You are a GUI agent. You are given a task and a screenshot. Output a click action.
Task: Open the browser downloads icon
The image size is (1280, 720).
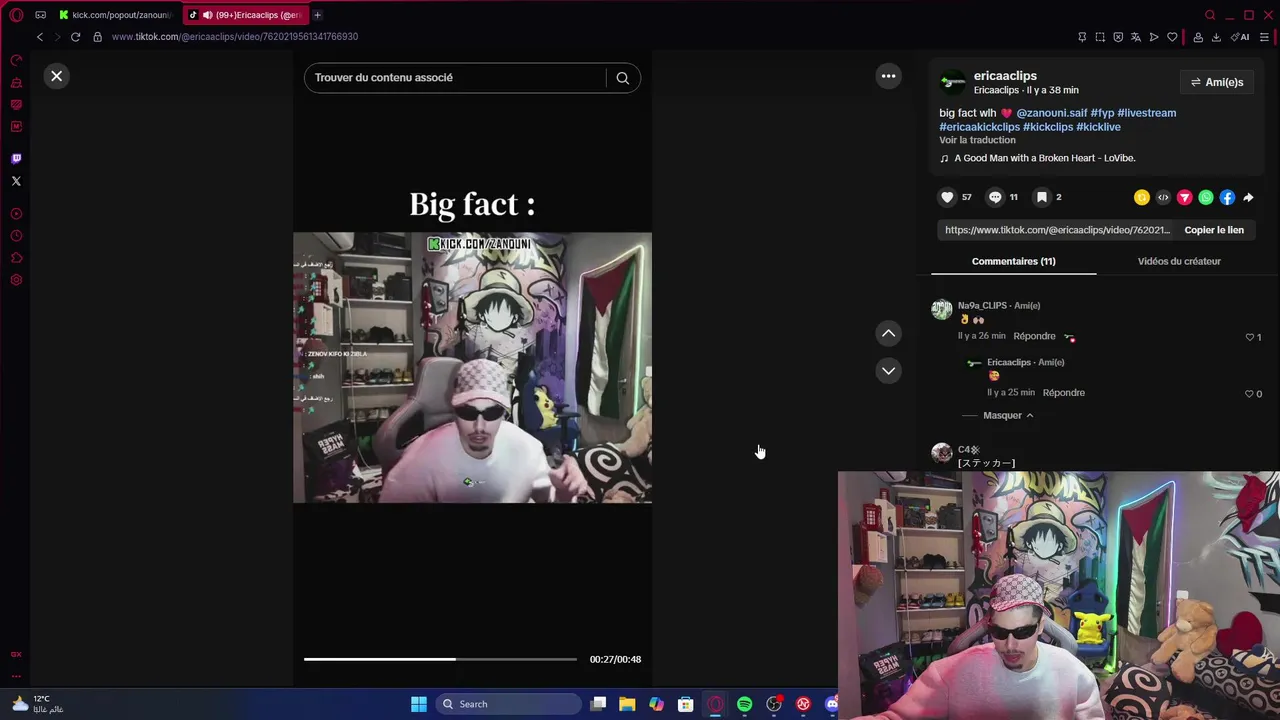click(1216, 37)
